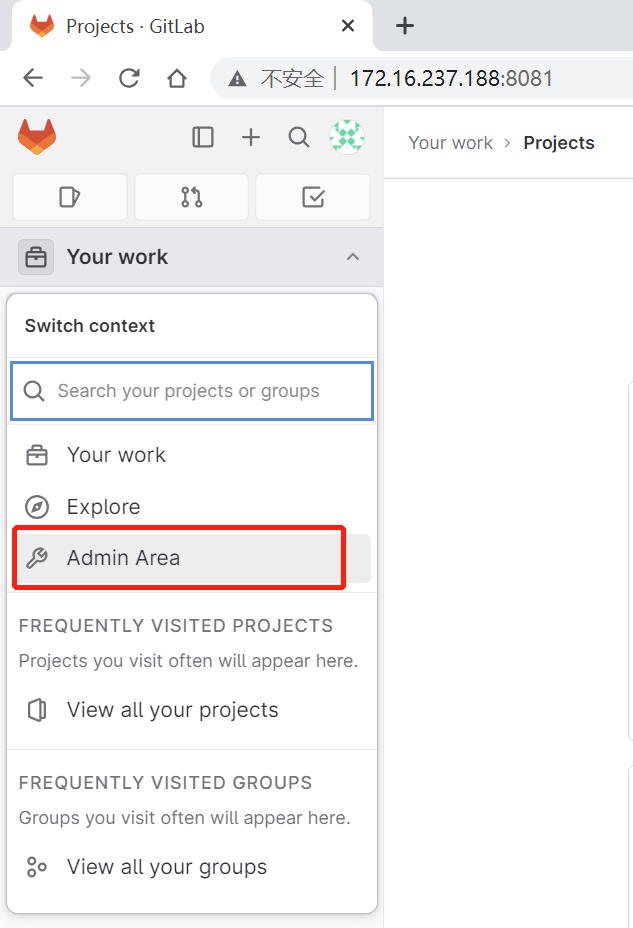Image resolution: width=633 pixels, height=928 pixels.
Task: Toggle the sidebar collapse icon
Action: pos(203,137)
